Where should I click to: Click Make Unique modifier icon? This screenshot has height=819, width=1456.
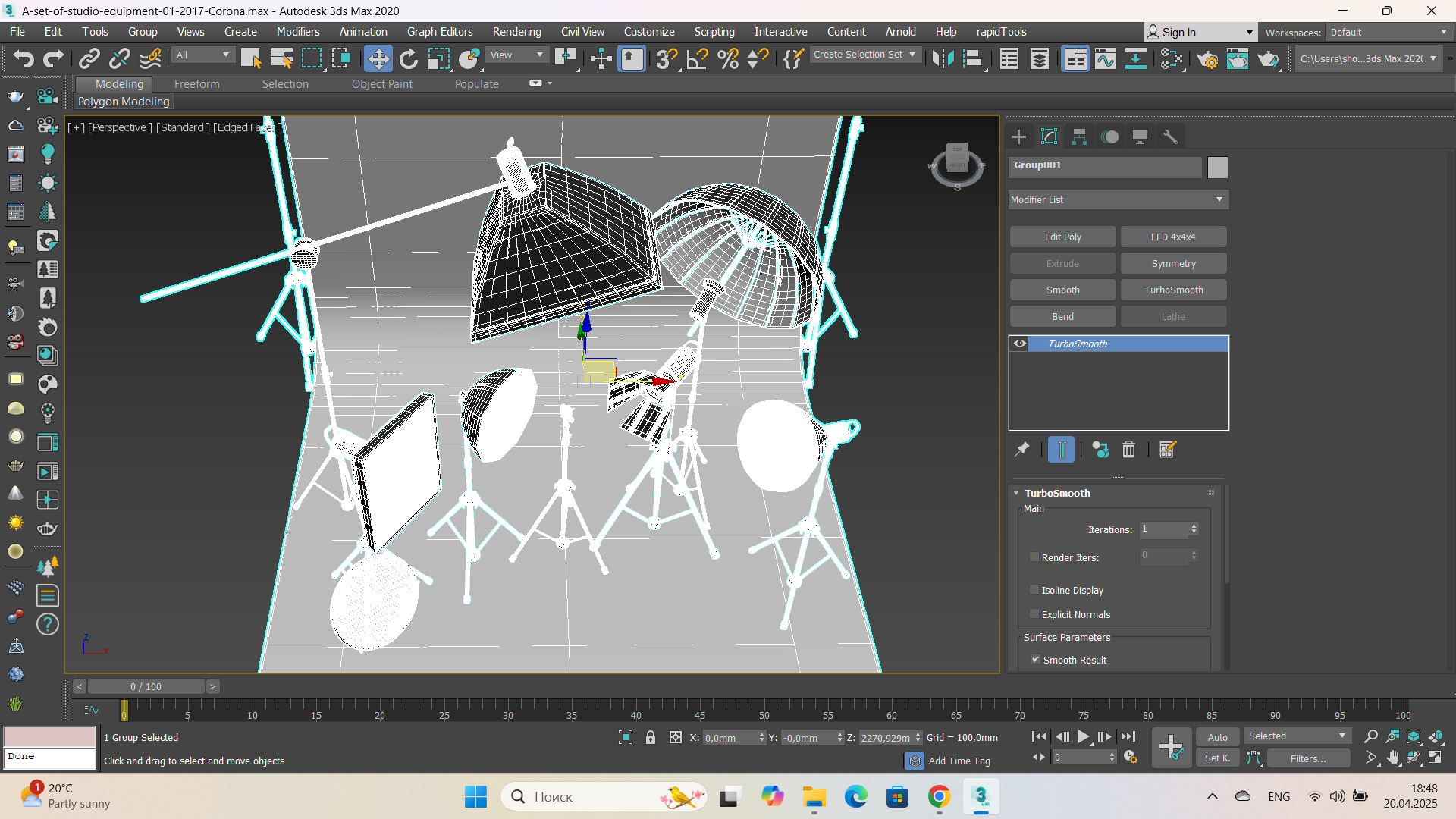(x=1100, y=450)
